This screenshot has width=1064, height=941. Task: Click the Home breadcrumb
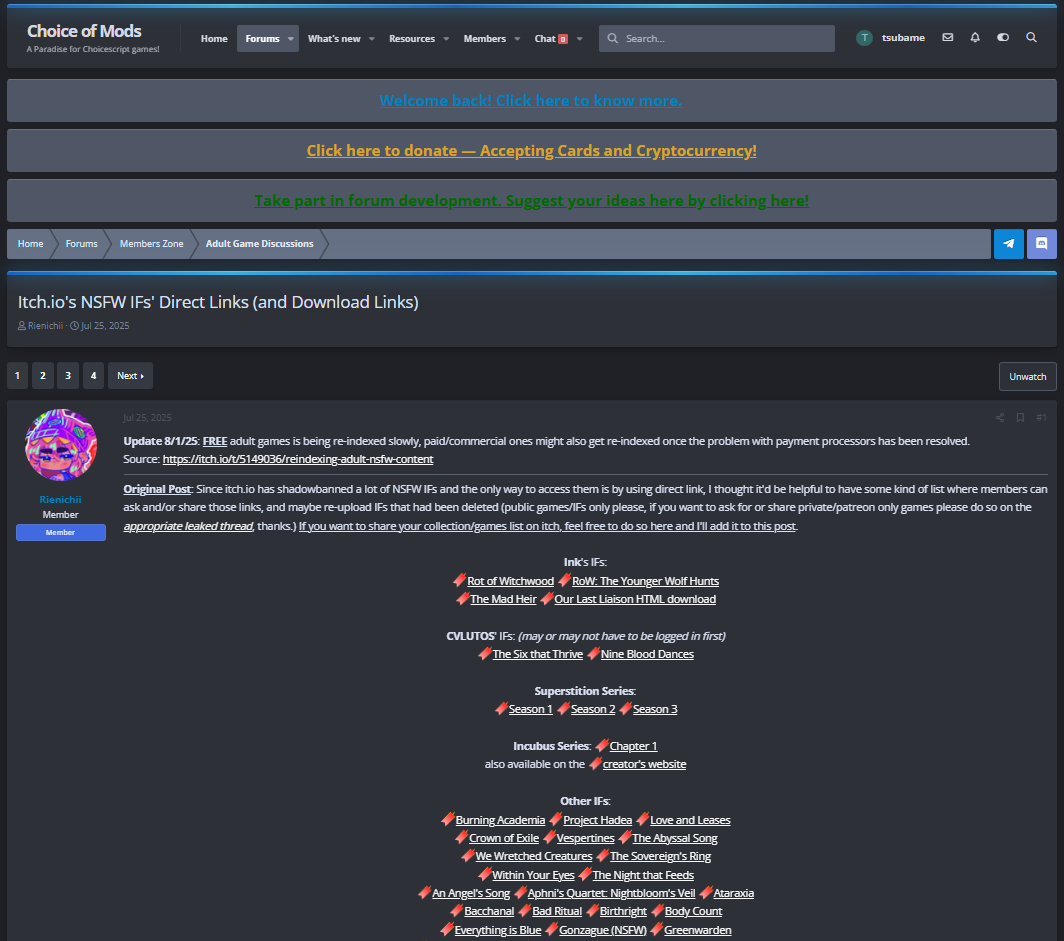pyautogui.click(x=31, y=244)
